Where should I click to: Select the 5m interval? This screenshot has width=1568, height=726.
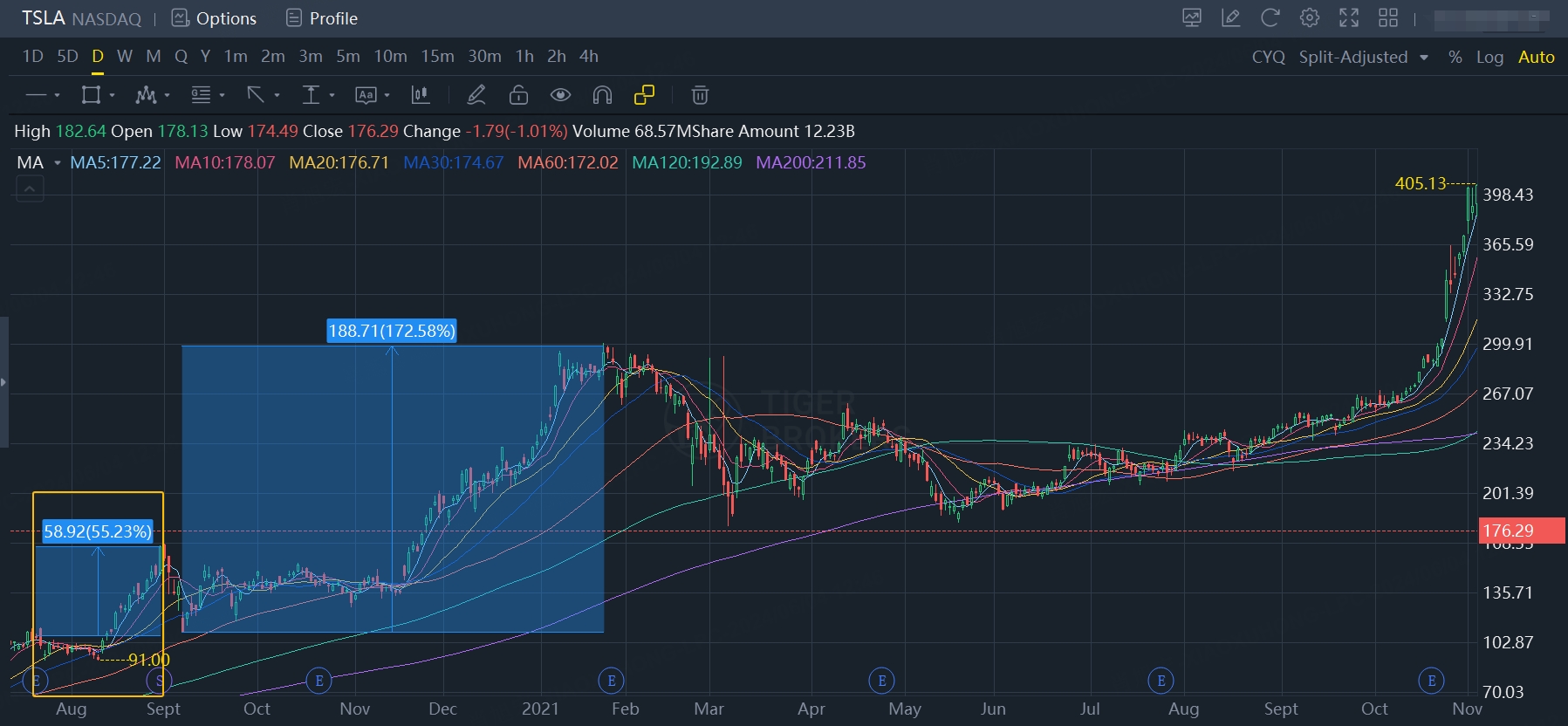pyautogui.click(x=348, y=57)
